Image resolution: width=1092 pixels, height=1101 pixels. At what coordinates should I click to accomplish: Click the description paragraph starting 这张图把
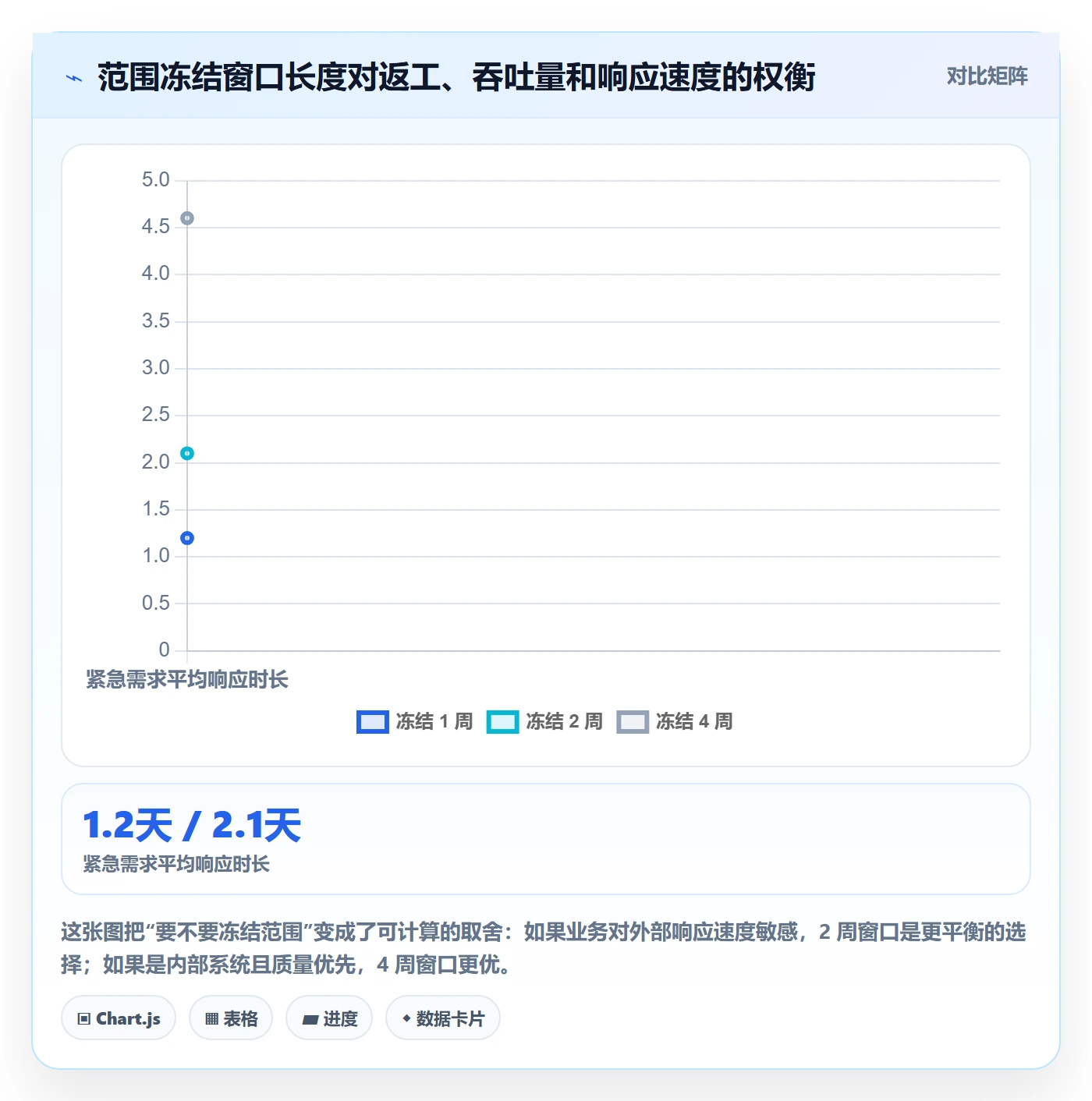point(544,948)
